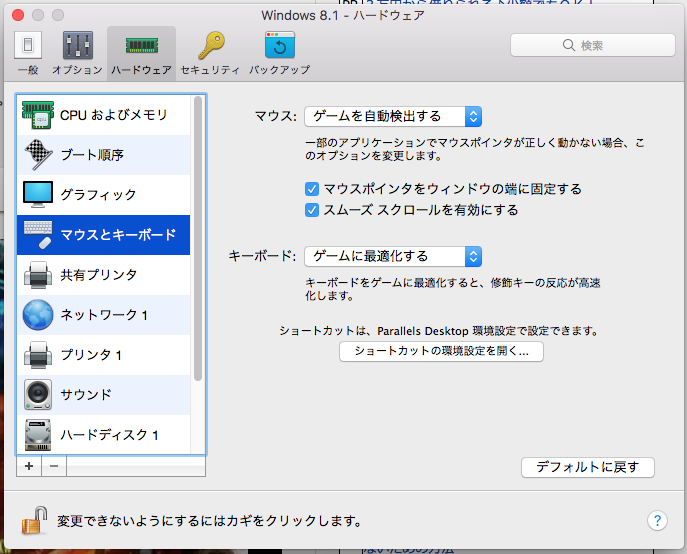The image size is (687, 554).
Task: Add a device with the plus button
Action: 29,466
